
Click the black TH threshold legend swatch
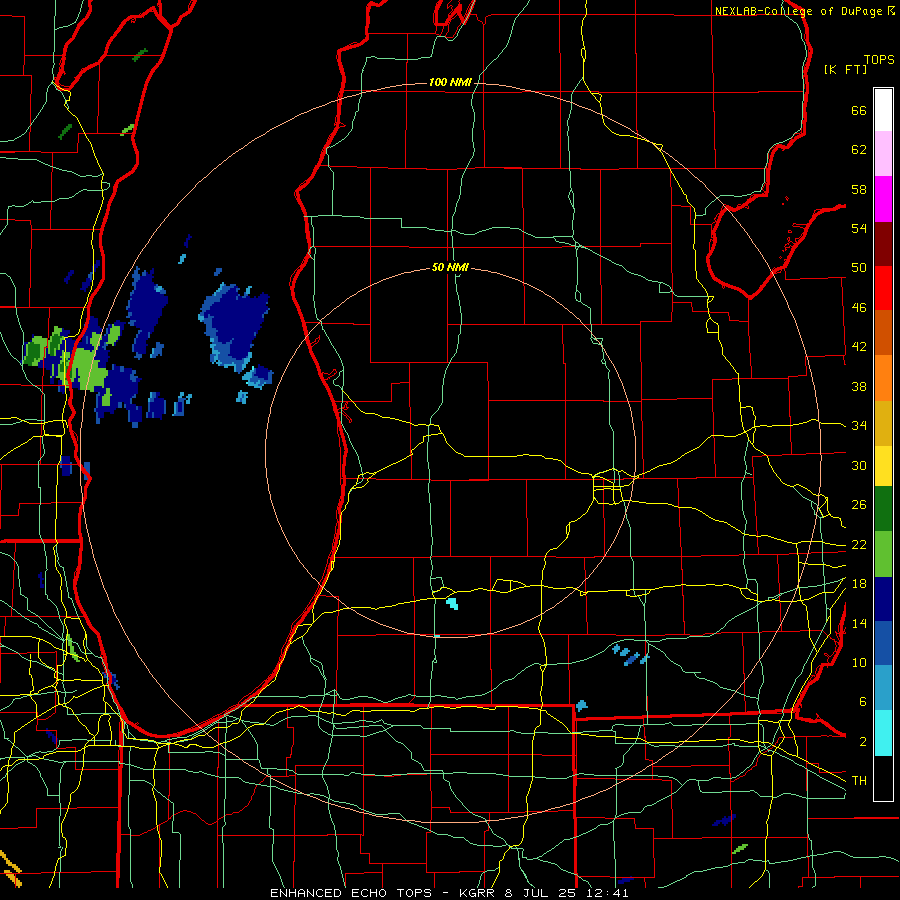point(883,778)
